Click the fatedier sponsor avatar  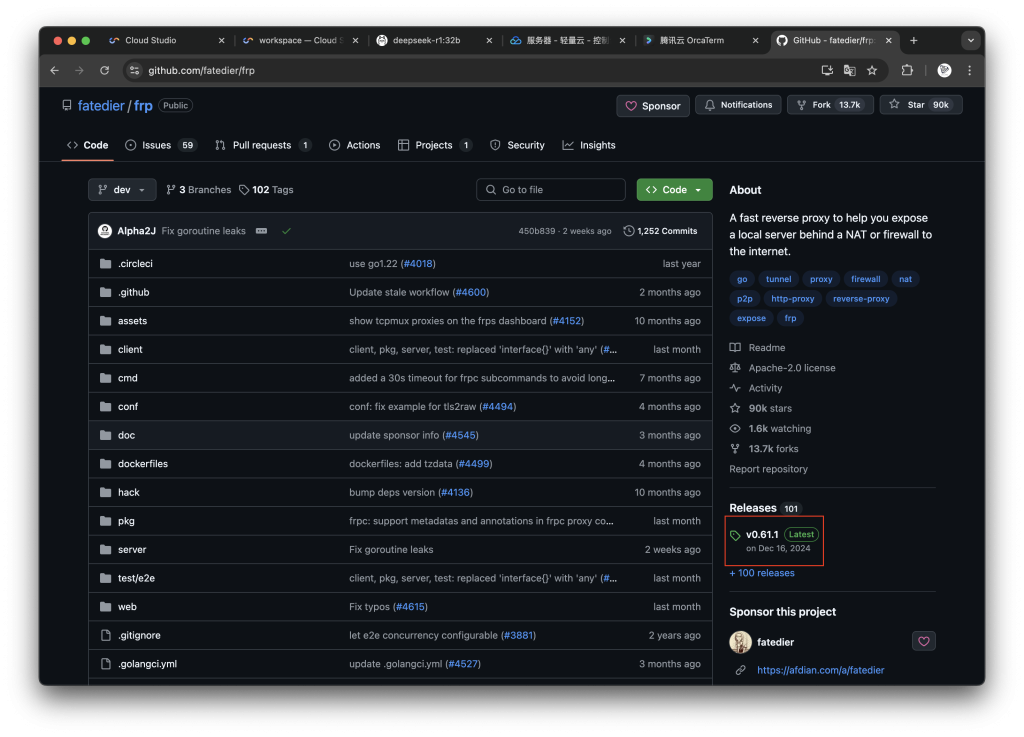pyautogui.click(x=740, y=642)
